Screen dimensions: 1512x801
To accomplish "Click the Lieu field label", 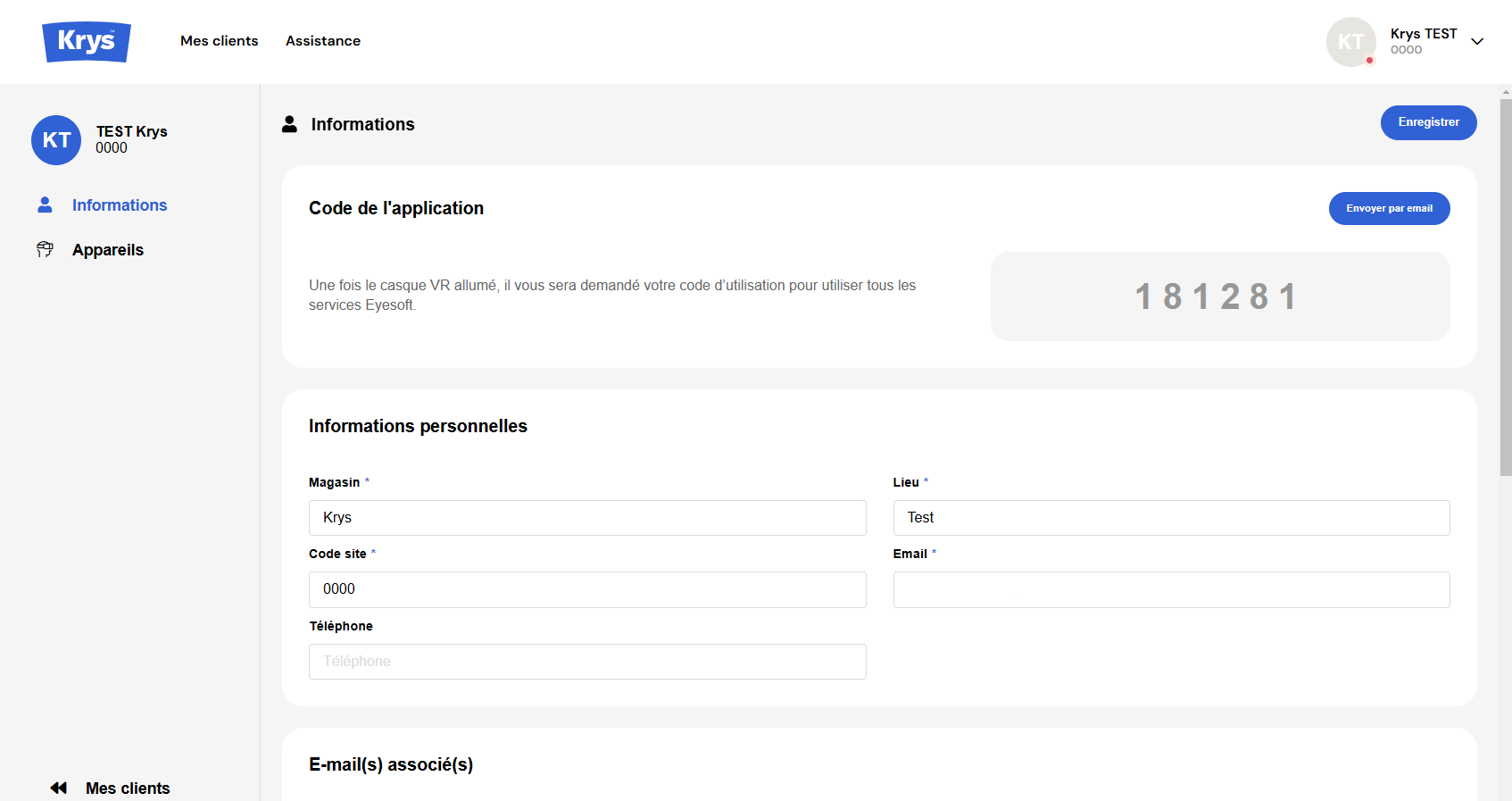I will pyautogui.click(x=906, y=482).
